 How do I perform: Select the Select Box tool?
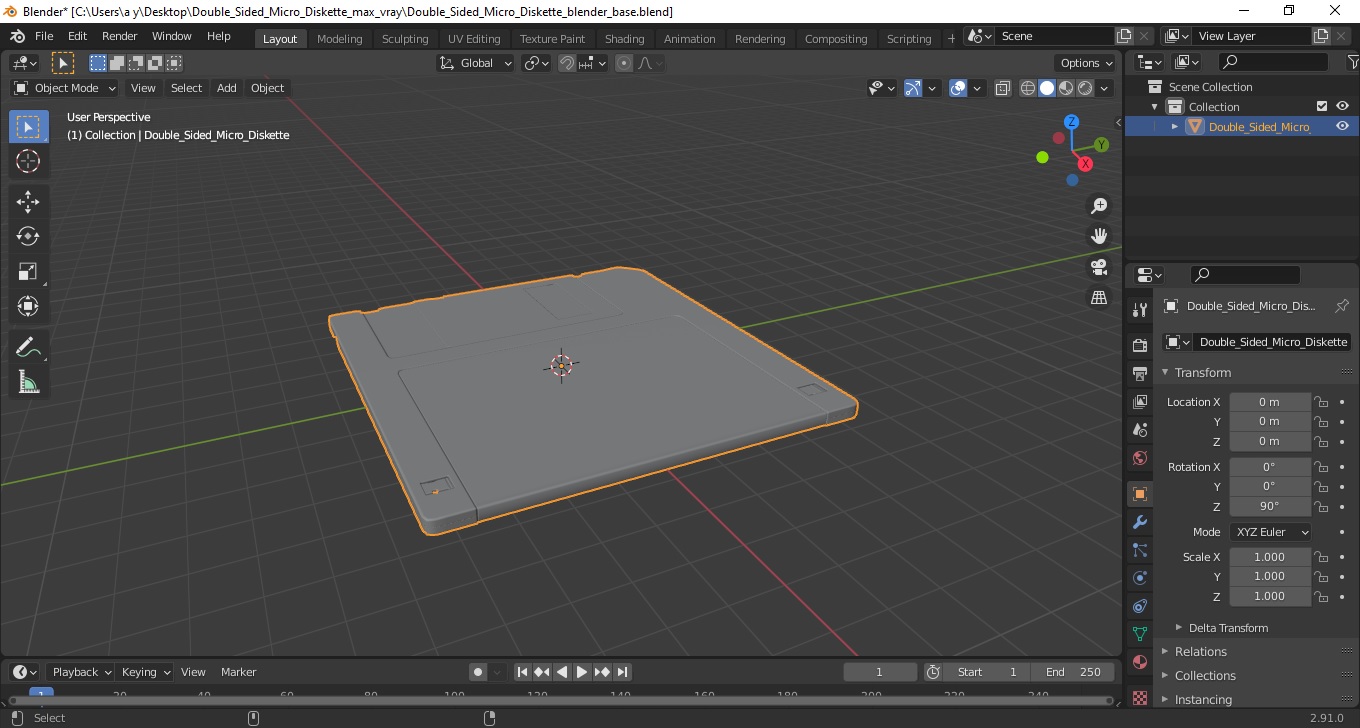click(28, 127)
